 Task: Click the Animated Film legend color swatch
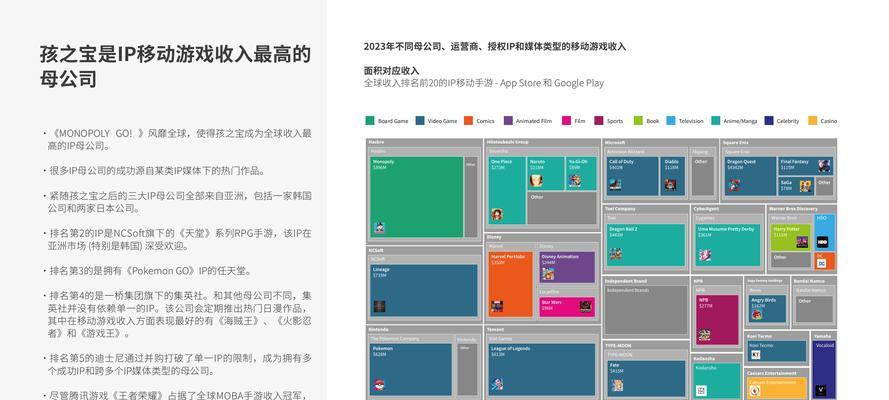(x=508, y=121)
